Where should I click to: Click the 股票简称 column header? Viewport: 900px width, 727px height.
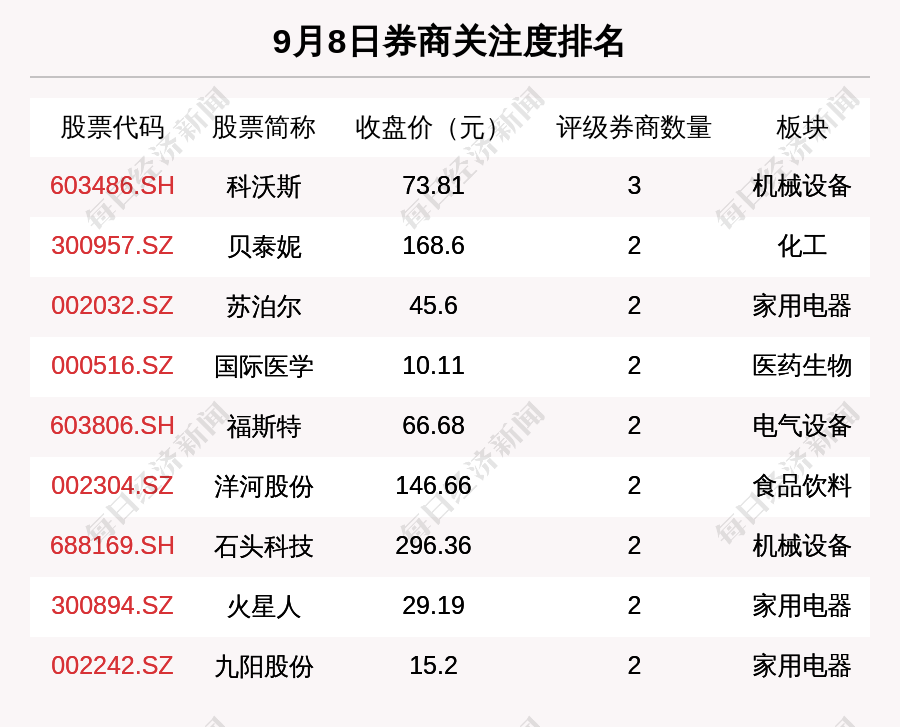pos(263,127)
